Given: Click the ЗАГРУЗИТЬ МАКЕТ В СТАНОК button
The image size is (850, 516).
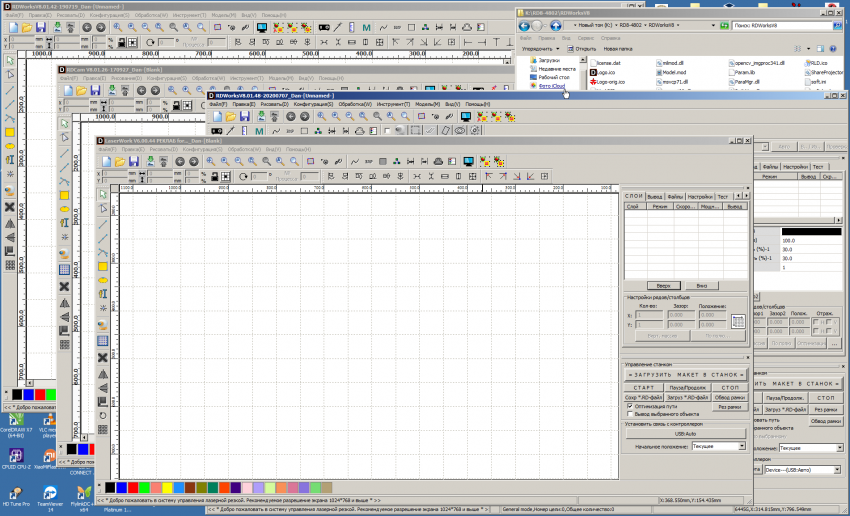Looking at the screenshot, I should click(x=685, y=374).
